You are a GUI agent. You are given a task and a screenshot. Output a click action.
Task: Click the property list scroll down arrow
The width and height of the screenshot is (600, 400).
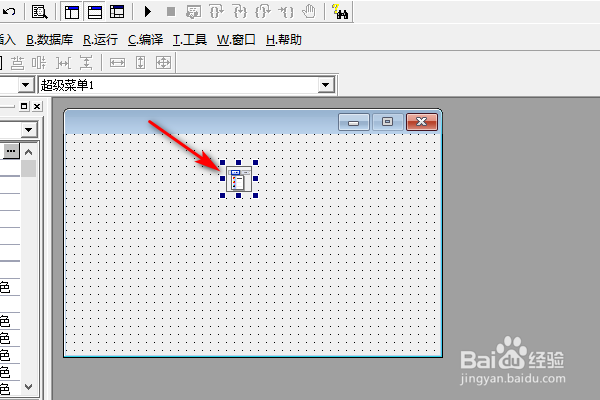pyautogui.click(x=28, y=387)
